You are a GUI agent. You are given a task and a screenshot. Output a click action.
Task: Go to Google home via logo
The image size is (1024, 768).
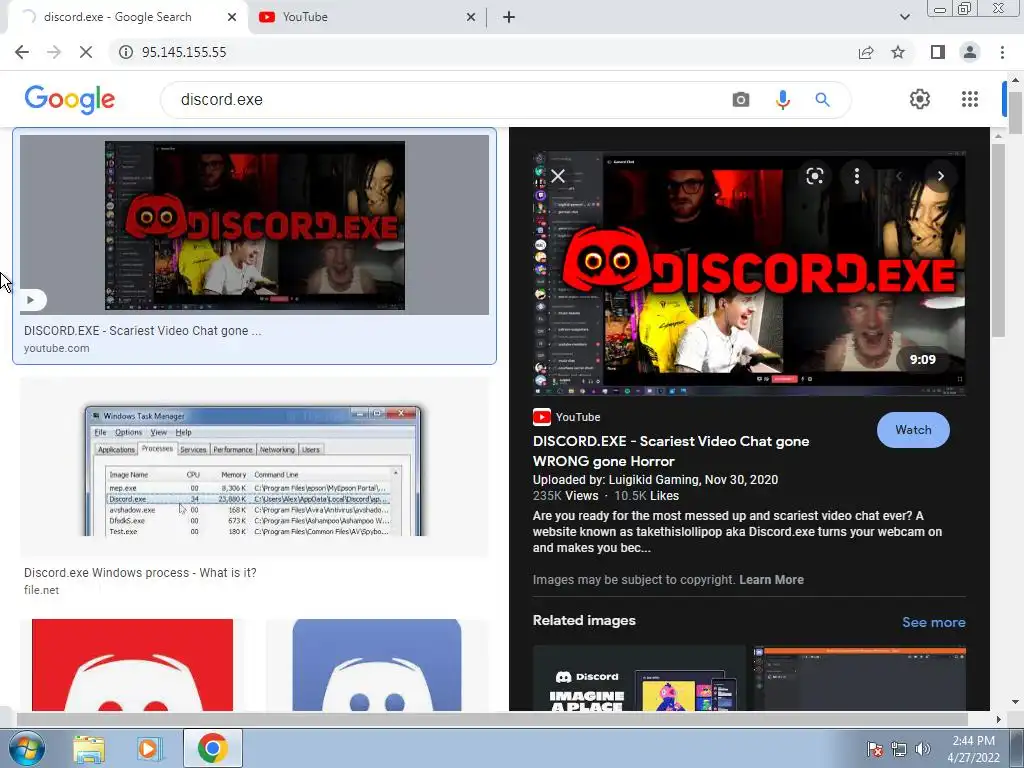[x=70, y=100]
